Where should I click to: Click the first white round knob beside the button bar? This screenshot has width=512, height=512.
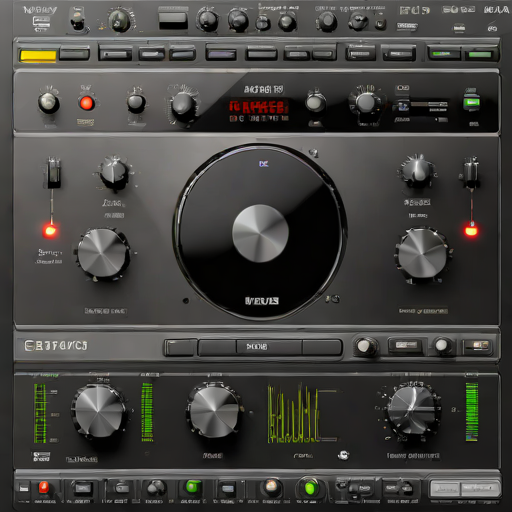tap(364, 346)
